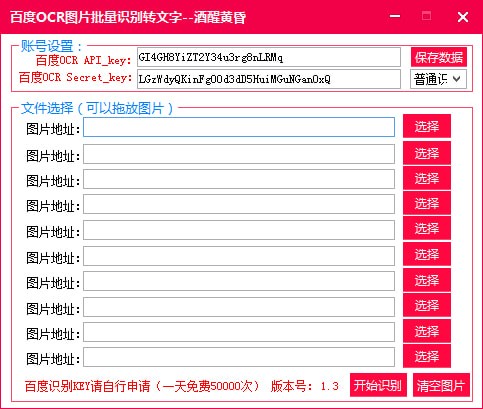Open the 普通识别 recognition mode dropdown
Viewport: 483px width, 409px height.
pyautogui.click(x=438, y=79)
